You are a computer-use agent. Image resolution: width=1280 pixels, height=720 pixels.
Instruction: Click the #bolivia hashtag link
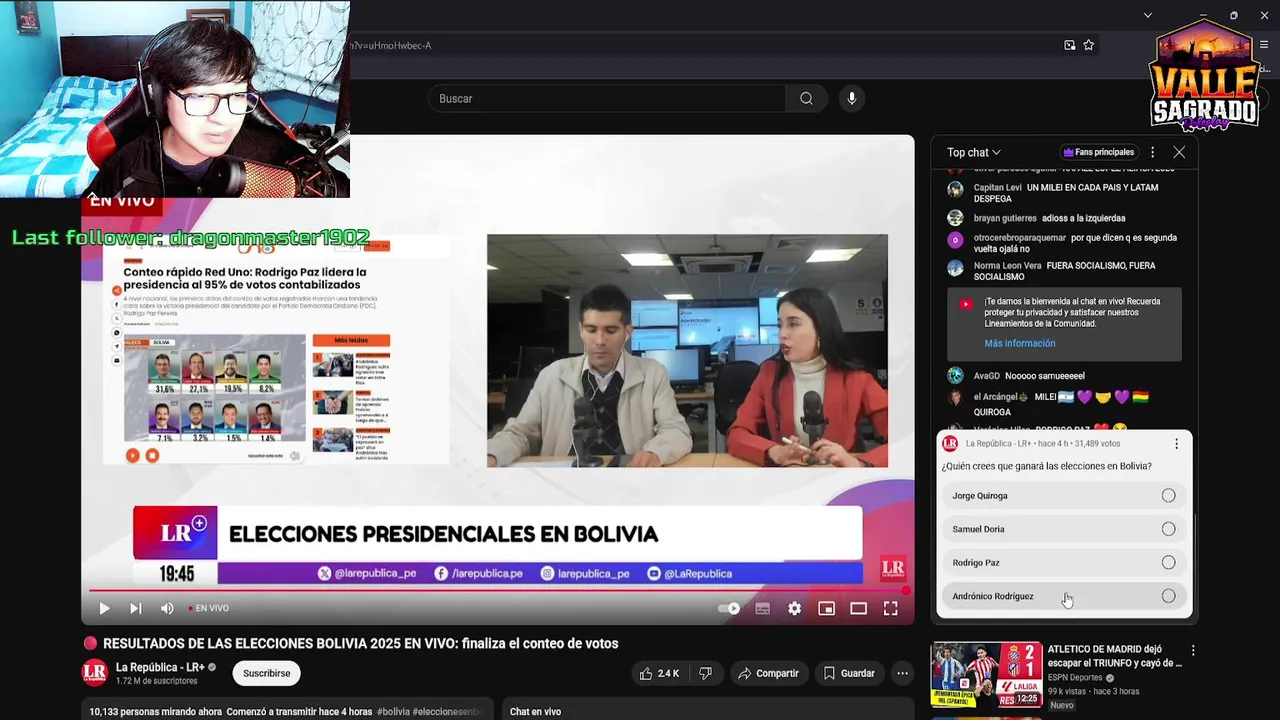(393, 712)
